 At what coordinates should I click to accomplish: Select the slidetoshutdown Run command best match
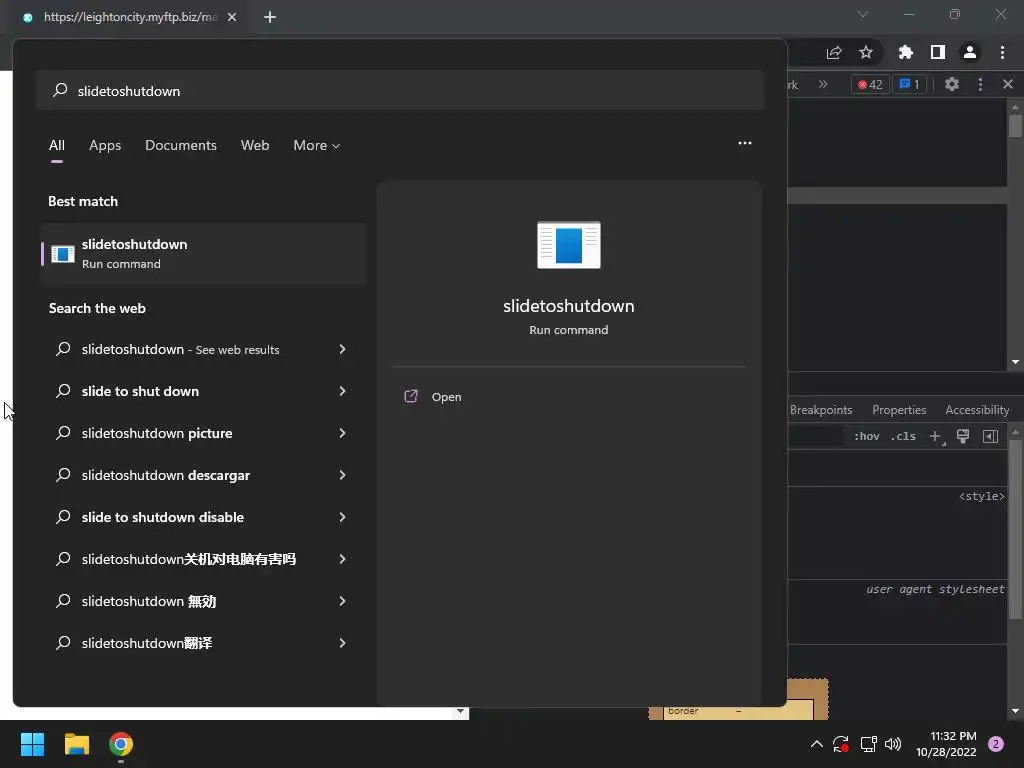203,253
